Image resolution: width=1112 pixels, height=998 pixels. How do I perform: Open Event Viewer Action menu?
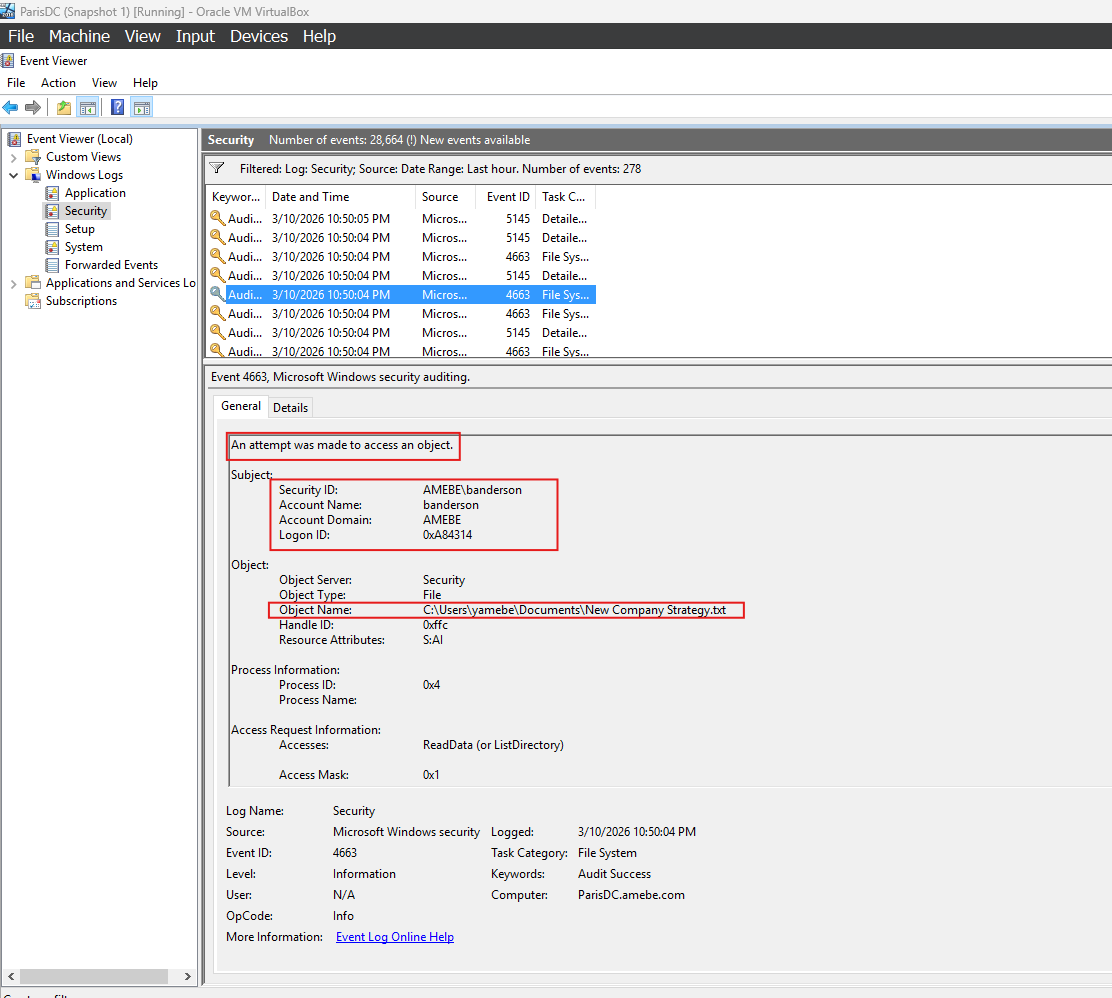pos(58,83)
